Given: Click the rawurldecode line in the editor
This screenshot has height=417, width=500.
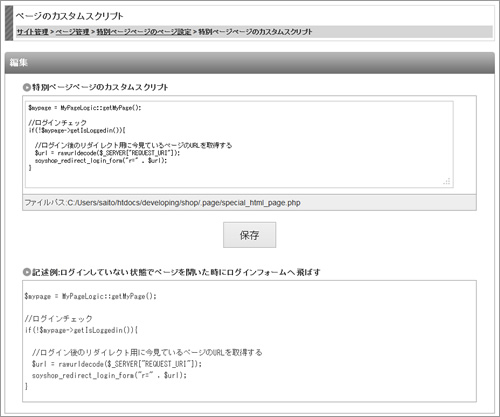Looking at the screenshot, I should [x=107, y=153].
